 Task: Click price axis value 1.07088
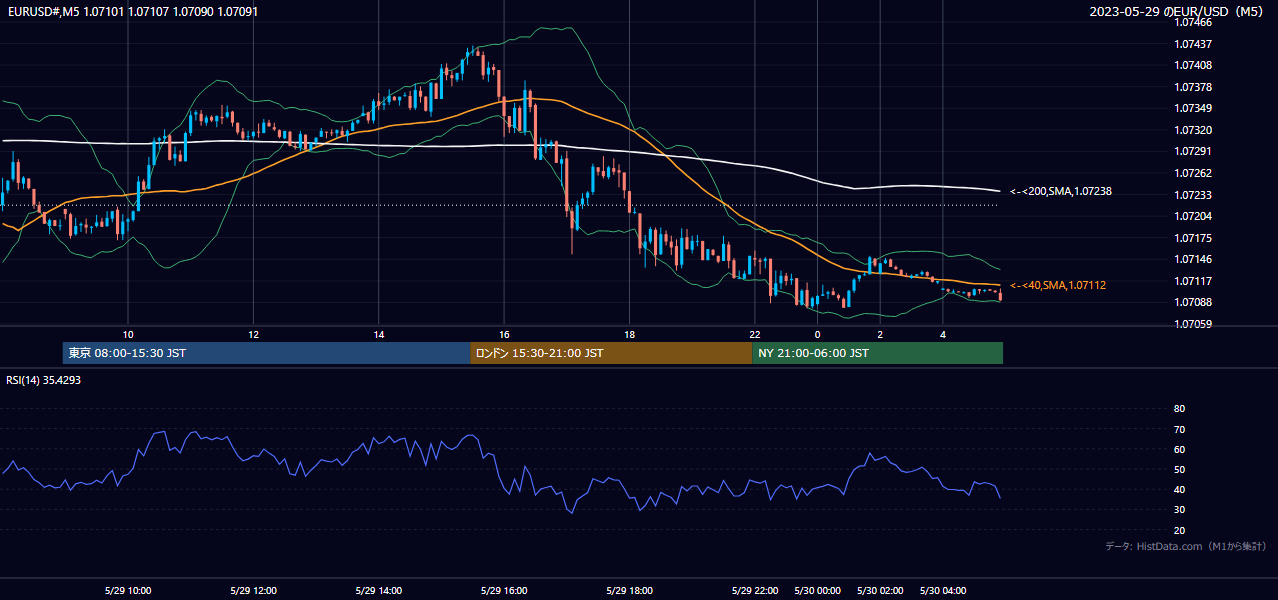point(1193,302)
